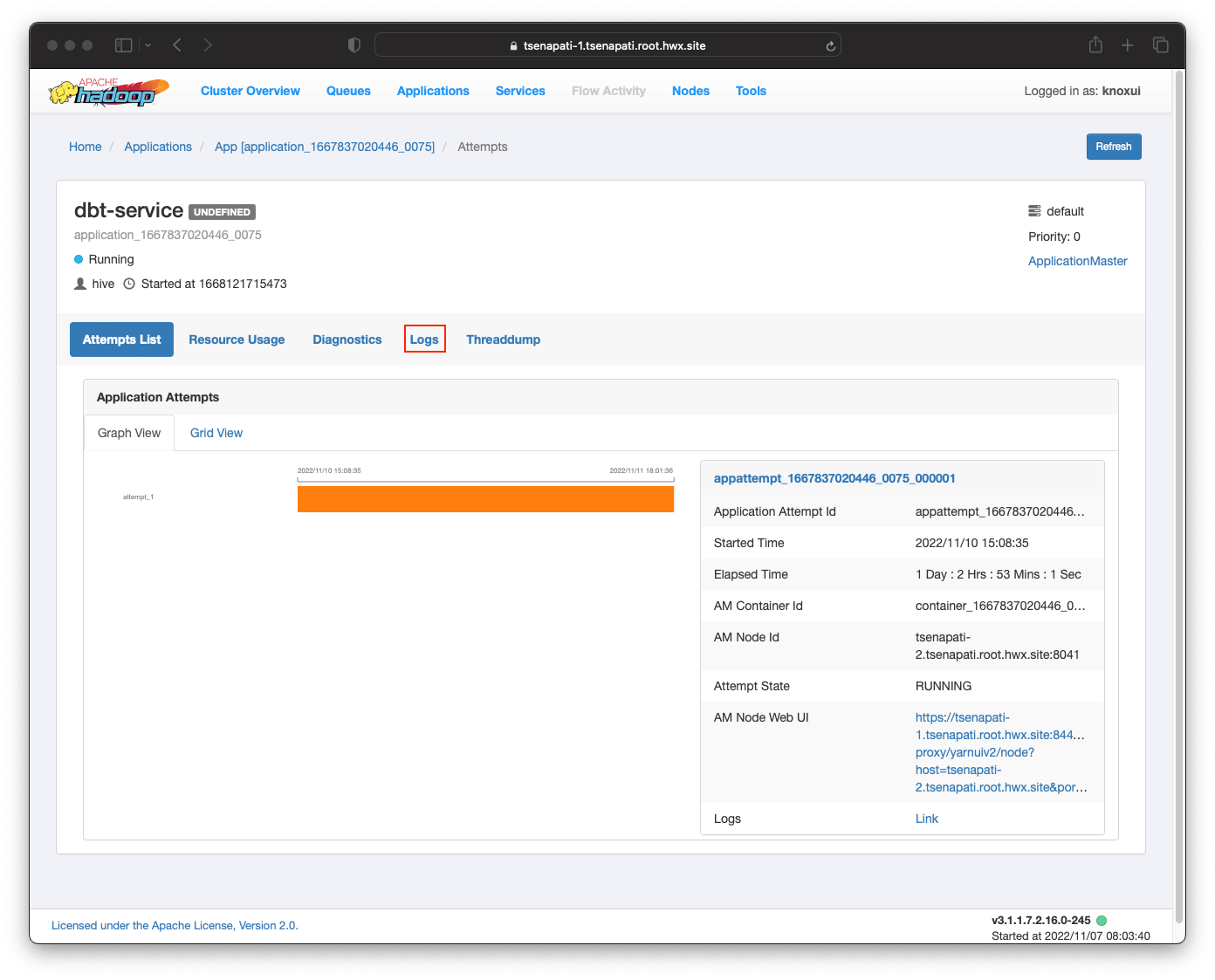Click the clock icon beside the start time

point(129,283)
